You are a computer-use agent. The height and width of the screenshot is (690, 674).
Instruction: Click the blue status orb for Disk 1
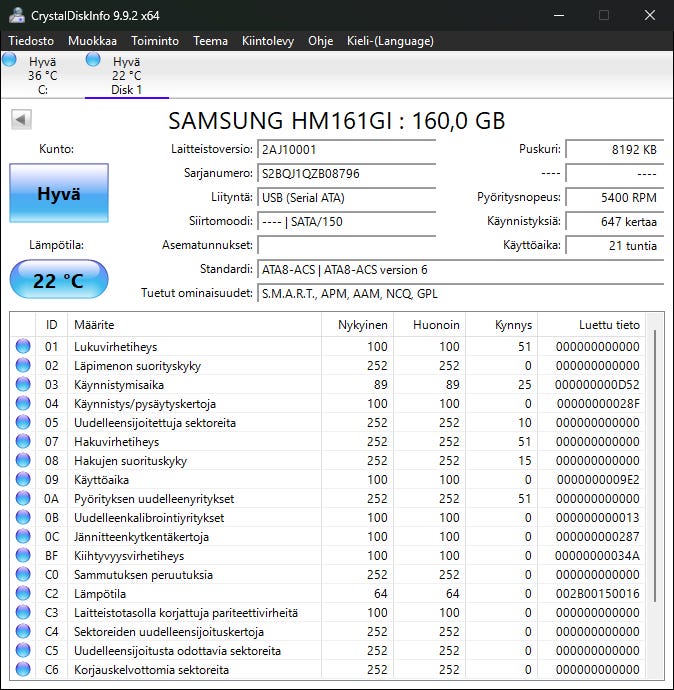pyautogui.click(x=93, y=59)
